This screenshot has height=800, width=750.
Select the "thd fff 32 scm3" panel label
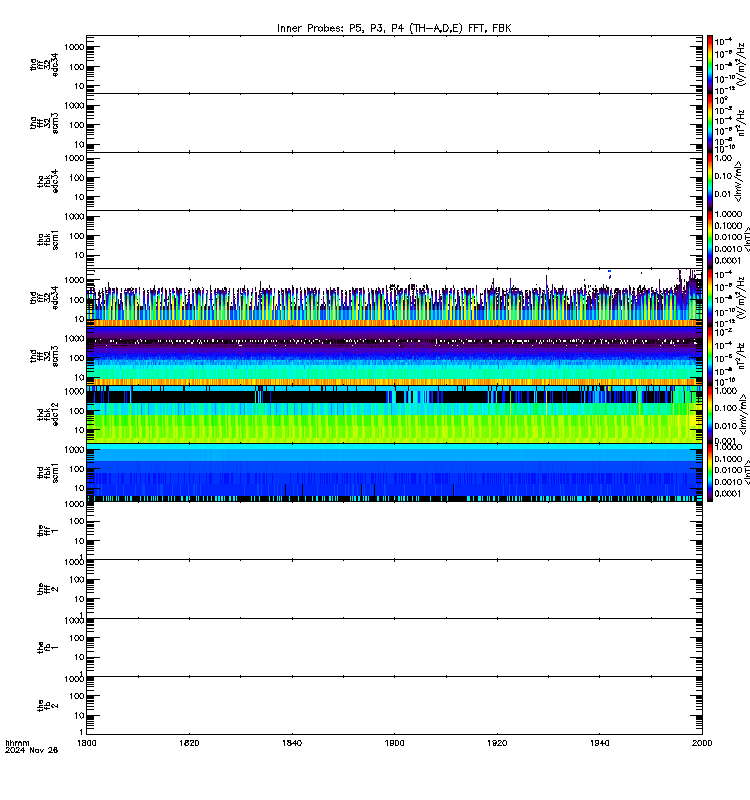point(44,356)
